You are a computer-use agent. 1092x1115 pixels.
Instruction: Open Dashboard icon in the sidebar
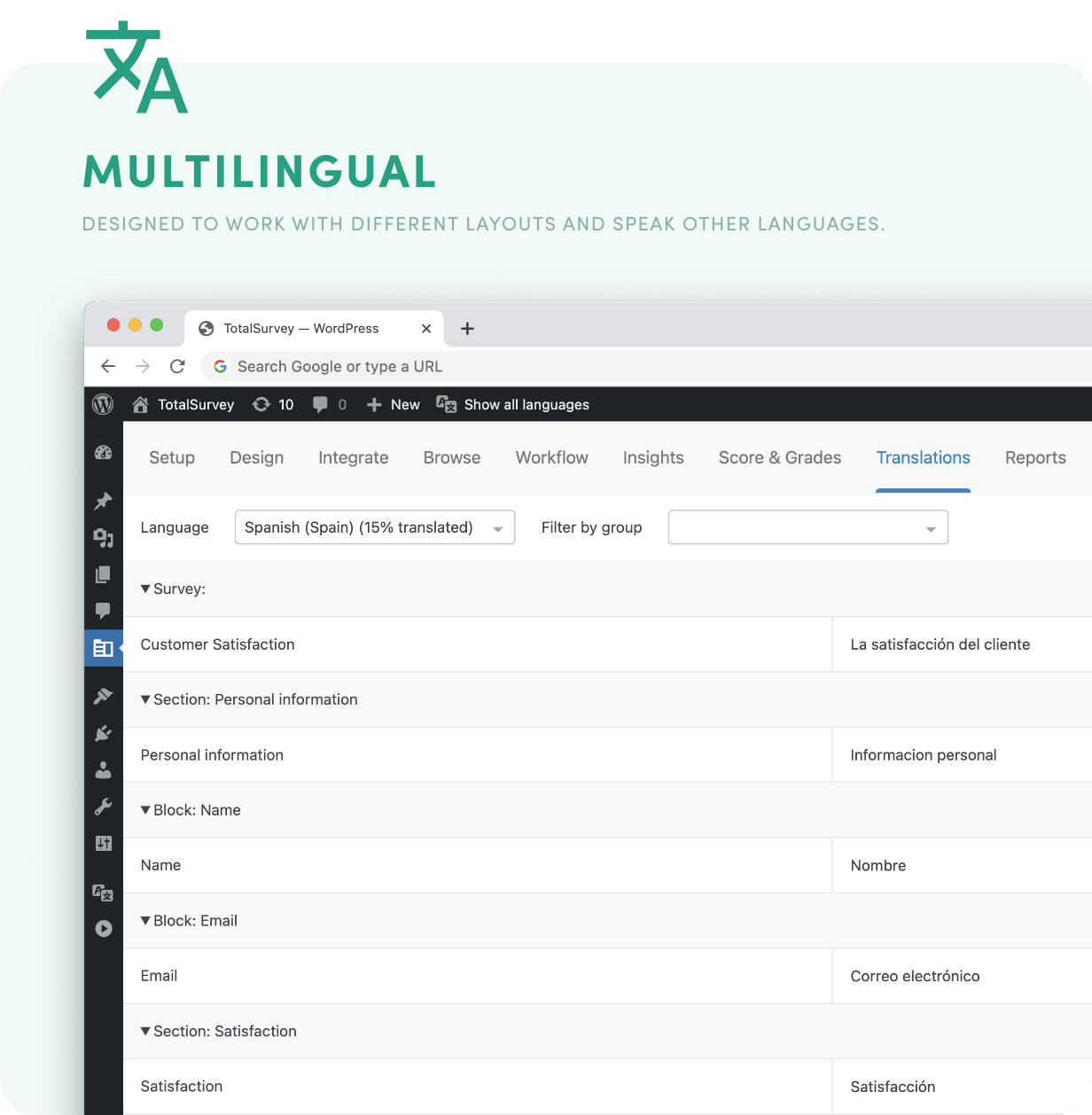[x=103, y=453]
